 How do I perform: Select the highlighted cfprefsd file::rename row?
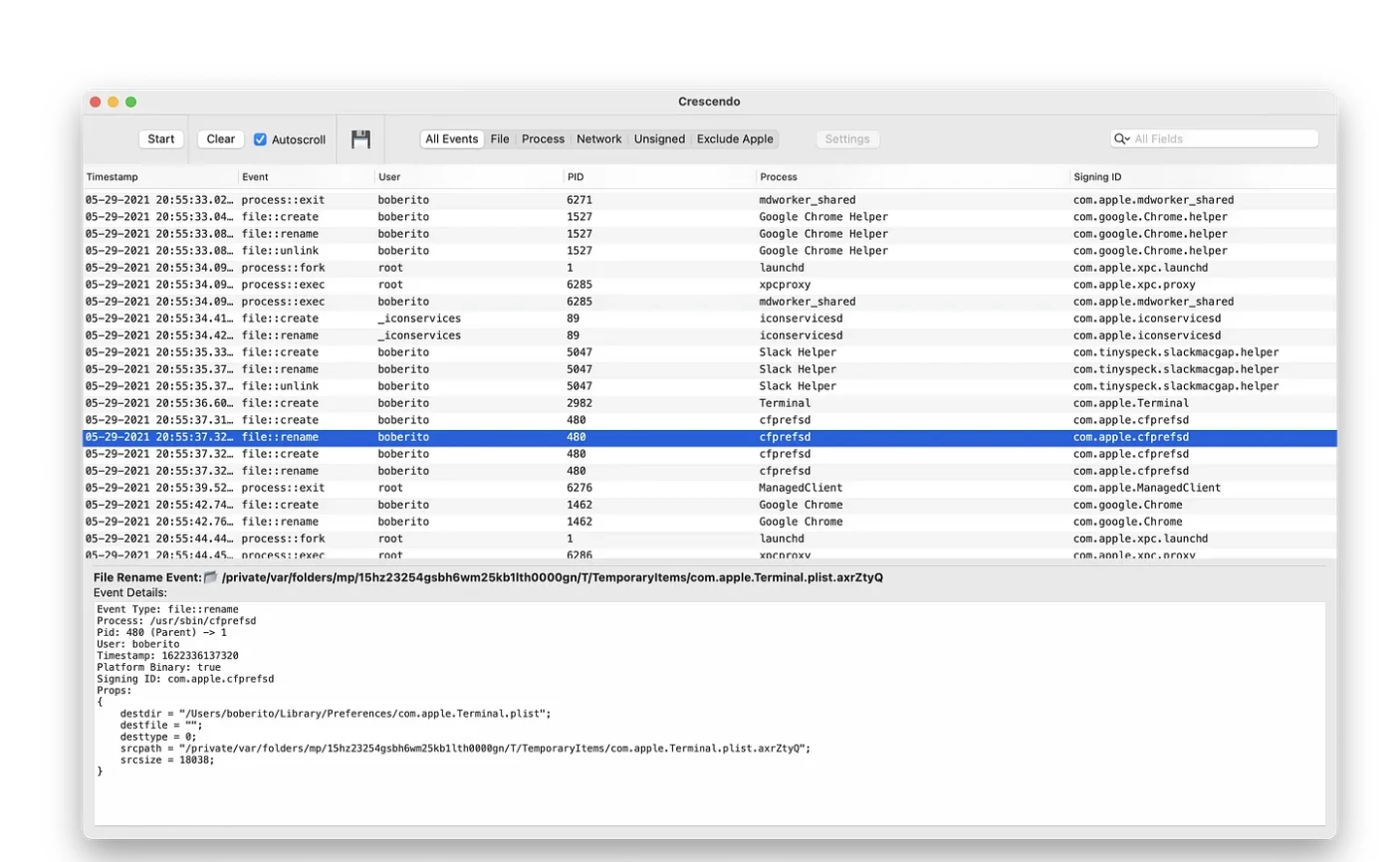[x=709, y=437]
